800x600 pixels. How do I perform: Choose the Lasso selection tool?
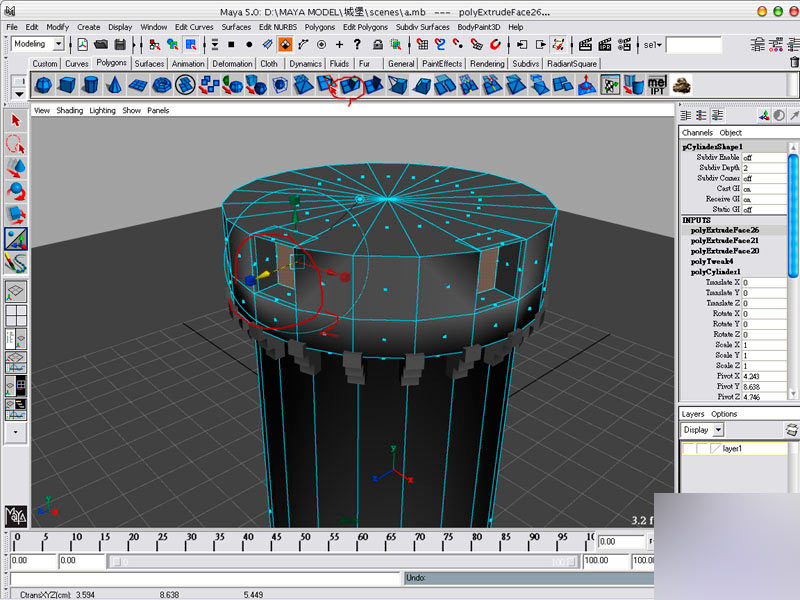(x=16, y=144)
